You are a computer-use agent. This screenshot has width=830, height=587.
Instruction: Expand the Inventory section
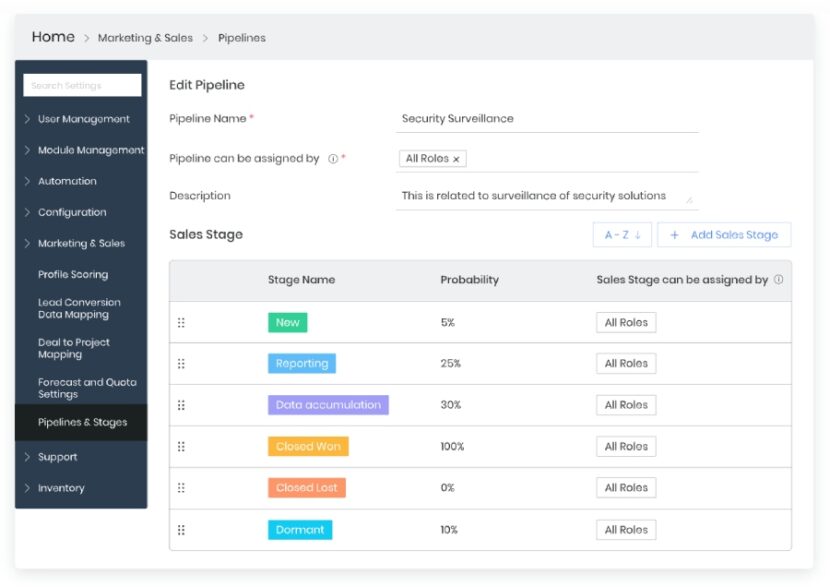pos(62,488)
